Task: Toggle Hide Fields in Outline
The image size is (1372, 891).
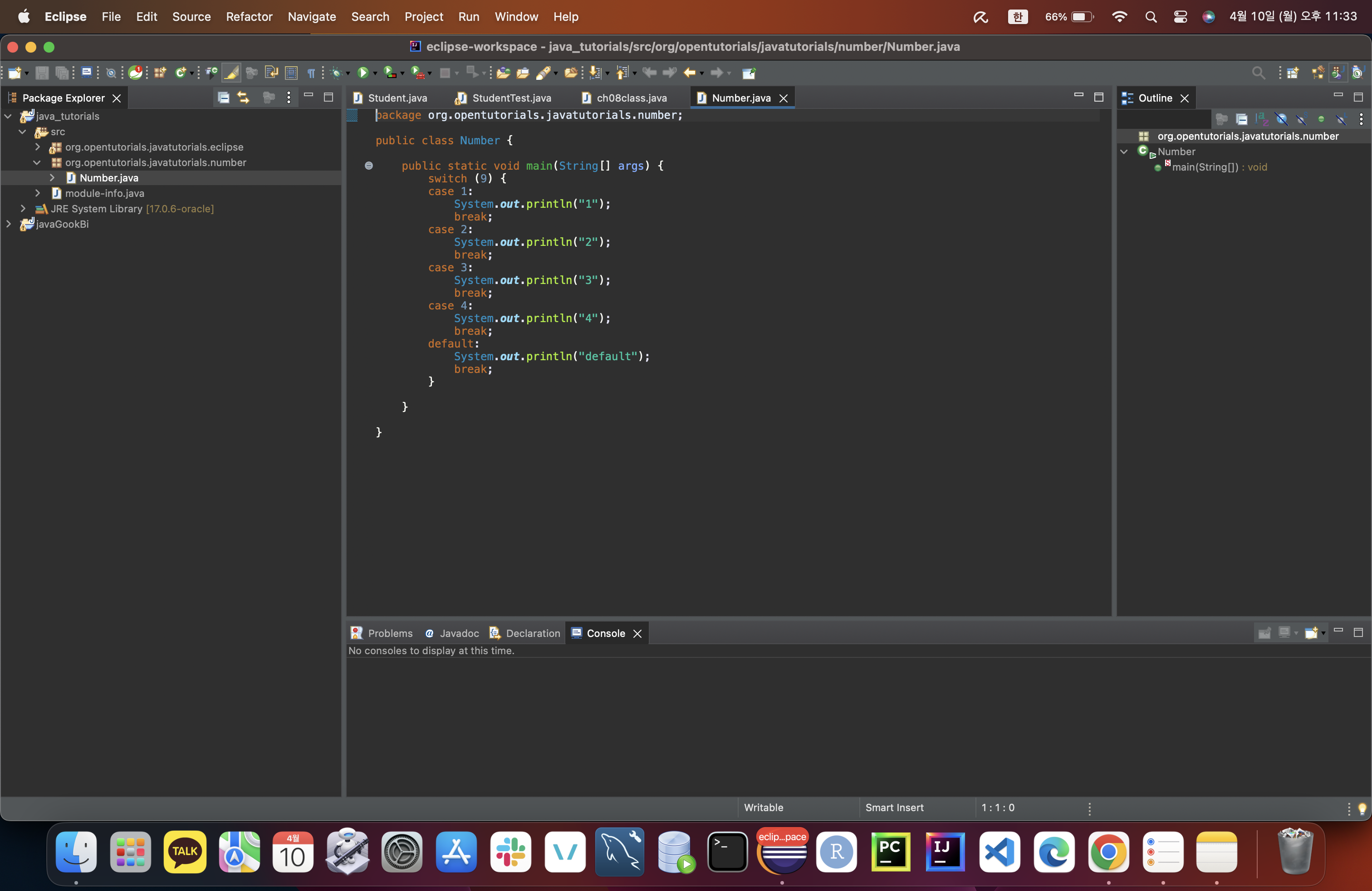Action: click(1281, 119)
